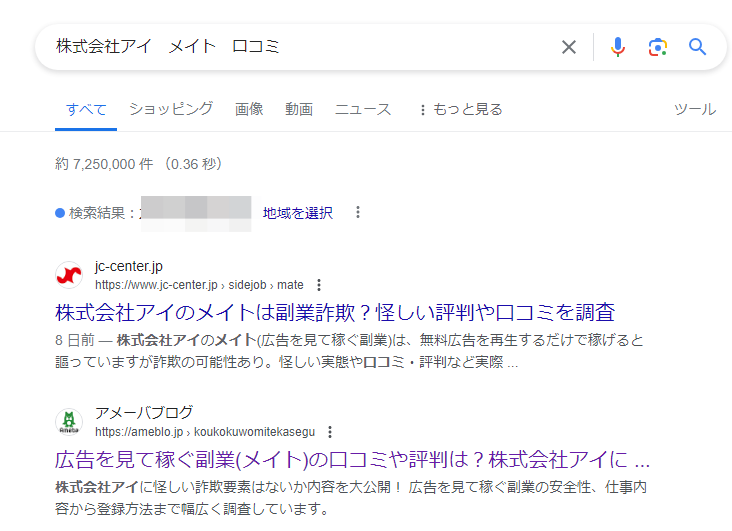The image size is (732, 531).
Task: Click the jc-center.jp site name
Action: click(x=128, y=266)
